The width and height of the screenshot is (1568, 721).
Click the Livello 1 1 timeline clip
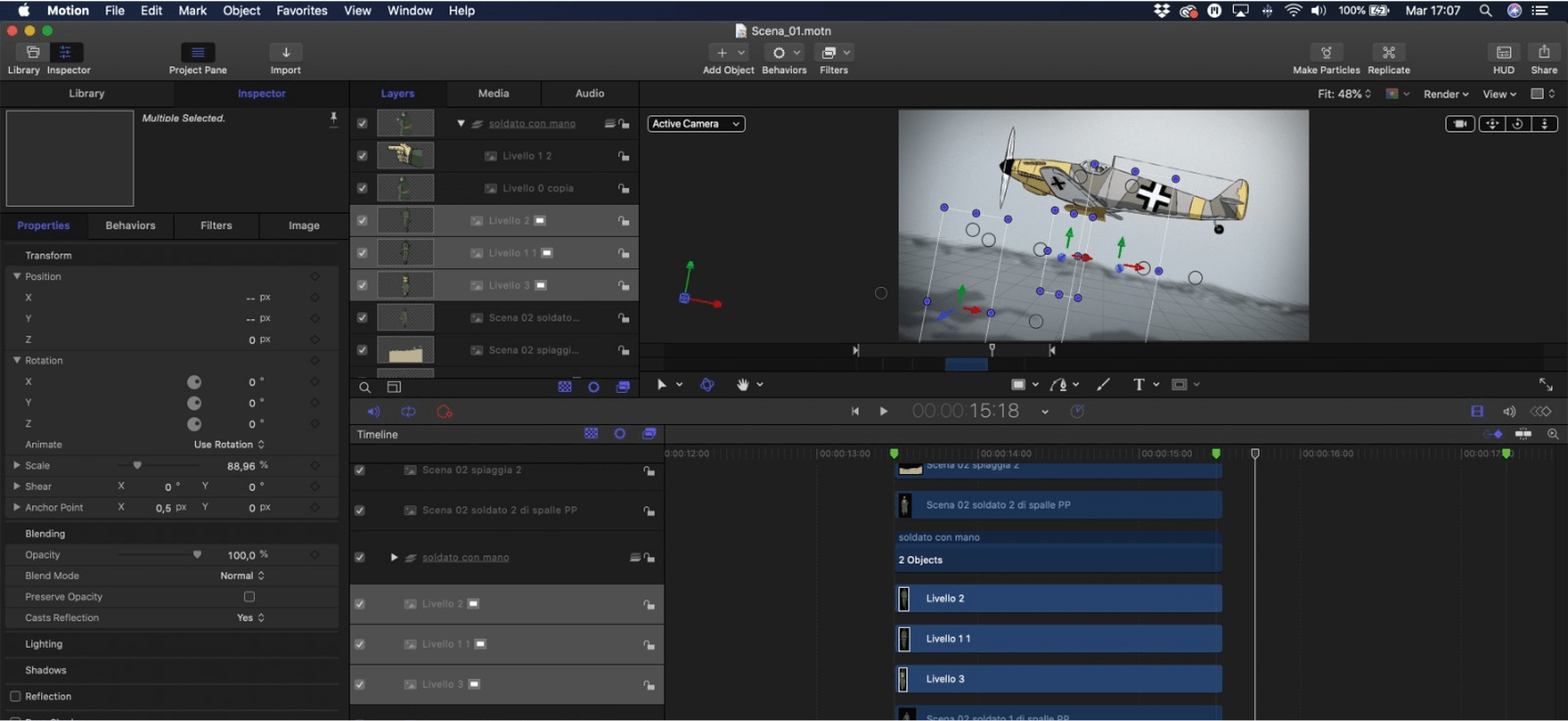[x=1058, y=639]
